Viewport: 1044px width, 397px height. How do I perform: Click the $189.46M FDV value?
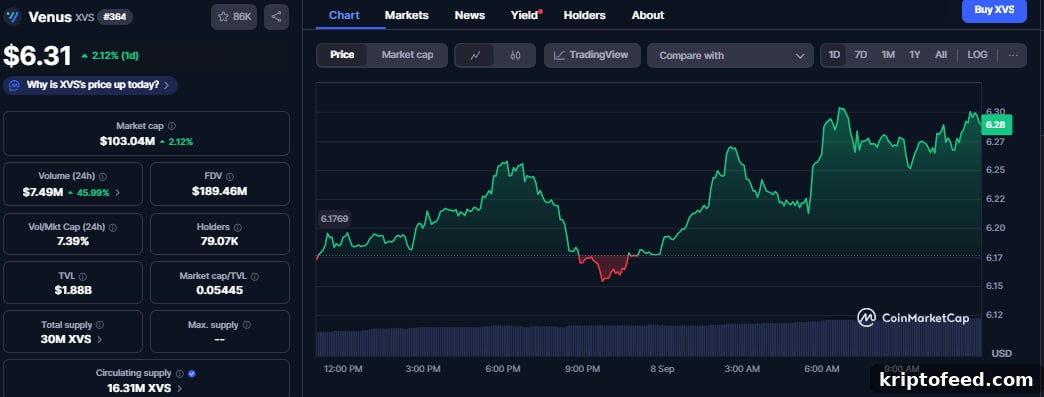tap(220, 192)
